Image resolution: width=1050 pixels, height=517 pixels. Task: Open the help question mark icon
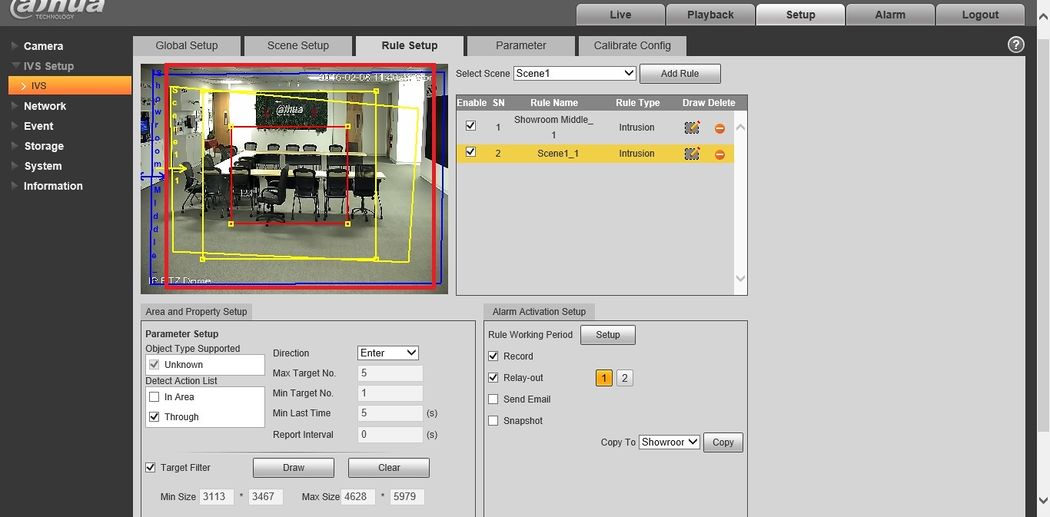click(x=1016, y=45)
